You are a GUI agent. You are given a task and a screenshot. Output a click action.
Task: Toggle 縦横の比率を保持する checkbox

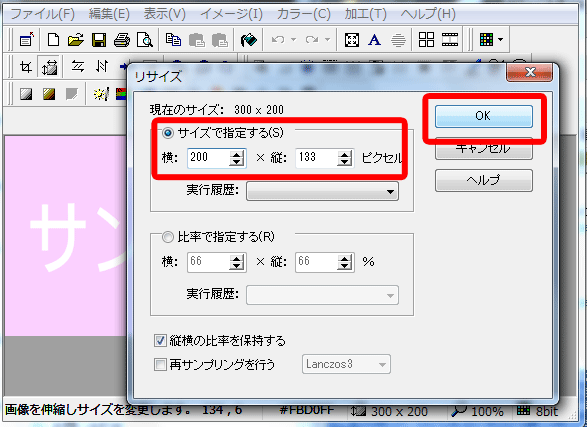point(160,341)
